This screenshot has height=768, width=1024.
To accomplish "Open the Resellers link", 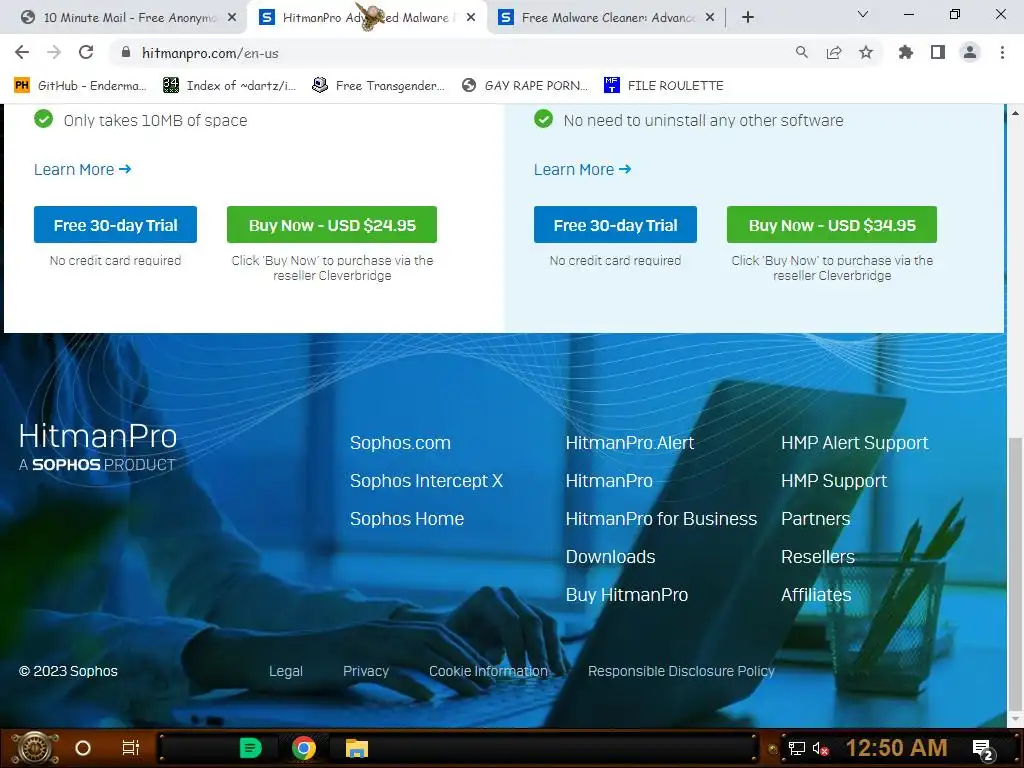I will [818, 556].
